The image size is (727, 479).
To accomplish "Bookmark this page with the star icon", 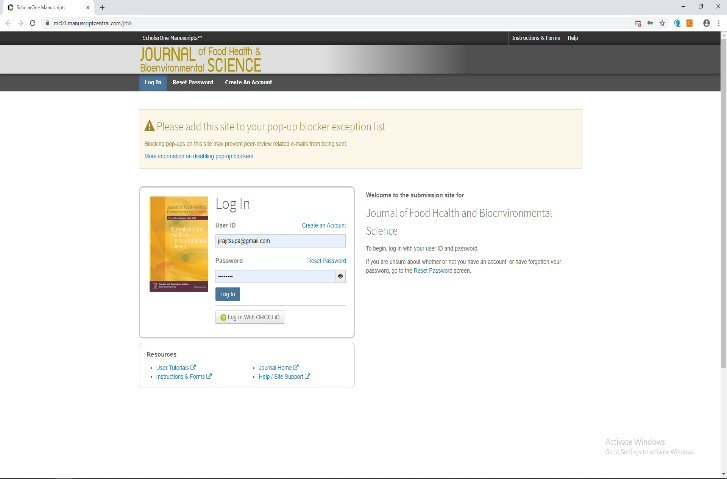I will 663,23.
